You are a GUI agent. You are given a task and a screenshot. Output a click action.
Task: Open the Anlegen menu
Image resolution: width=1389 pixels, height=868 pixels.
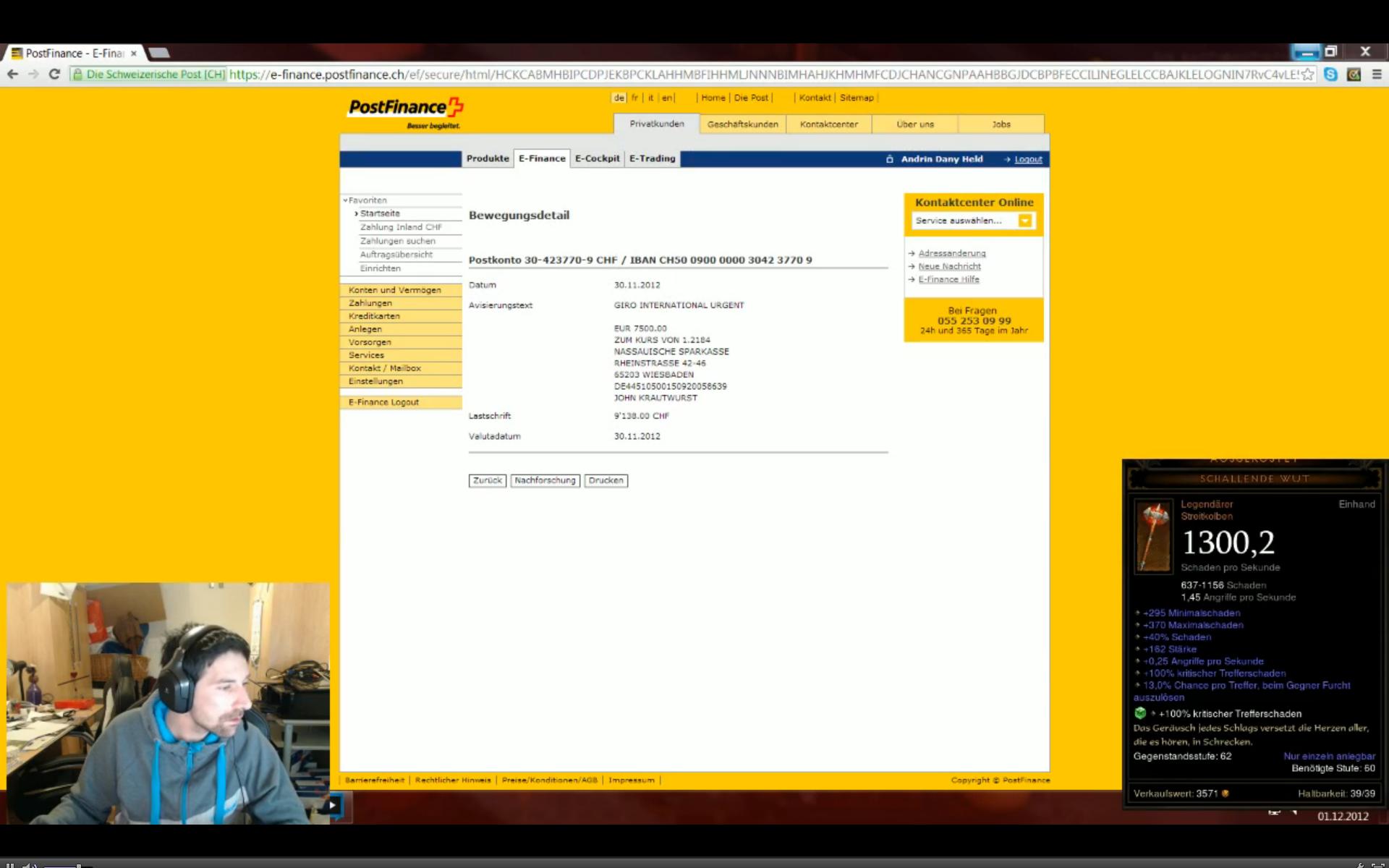coord(401,329)
